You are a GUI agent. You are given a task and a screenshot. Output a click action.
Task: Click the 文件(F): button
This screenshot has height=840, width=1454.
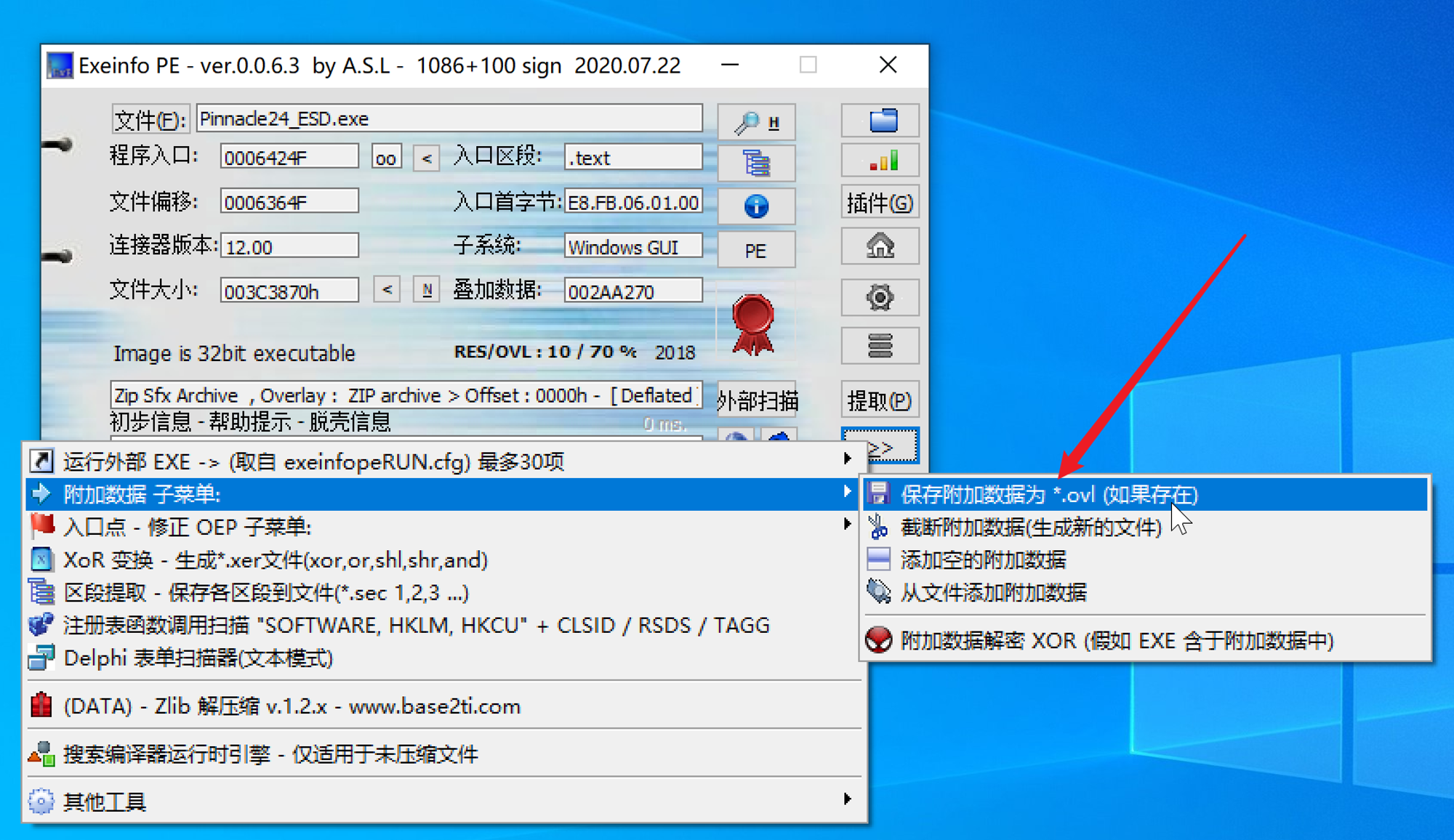150,119
